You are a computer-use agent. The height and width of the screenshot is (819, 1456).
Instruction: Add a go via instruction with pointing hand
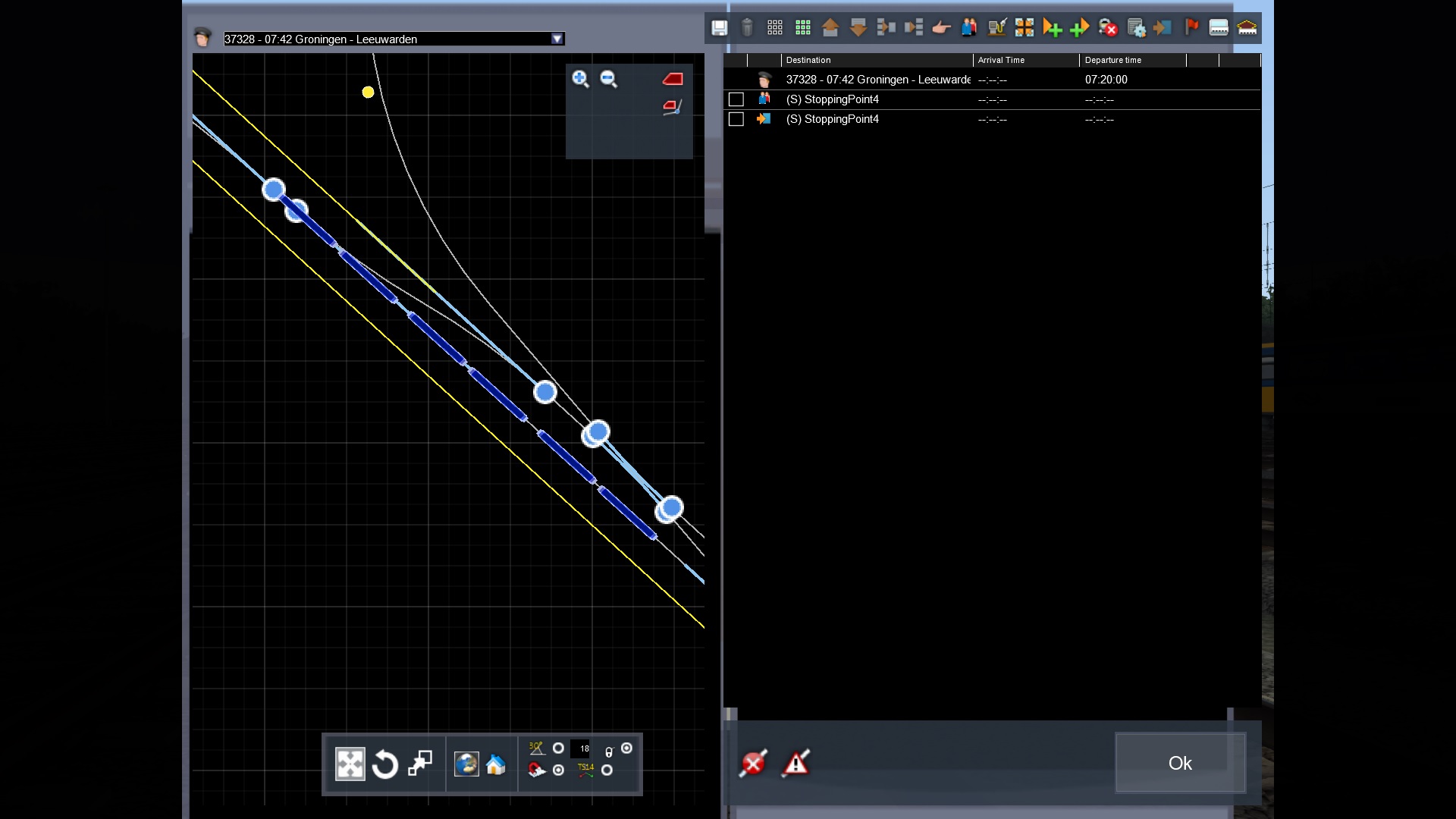[x=941, y=28]
